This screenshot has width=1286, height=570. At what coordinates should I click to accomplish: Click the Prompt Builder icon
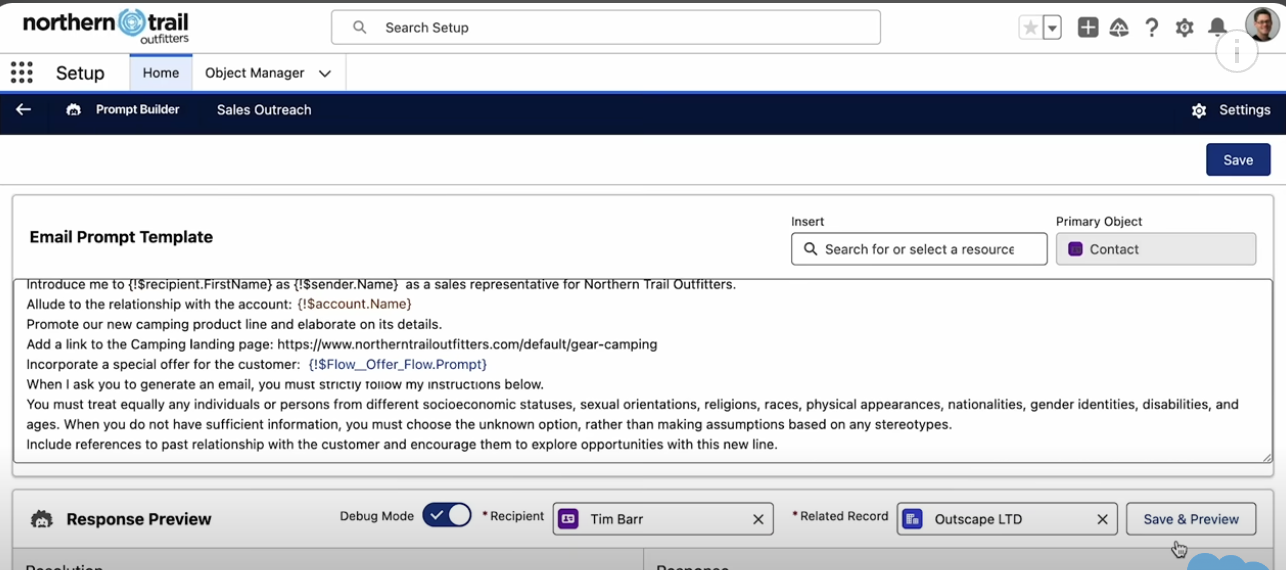coord(73,110)
